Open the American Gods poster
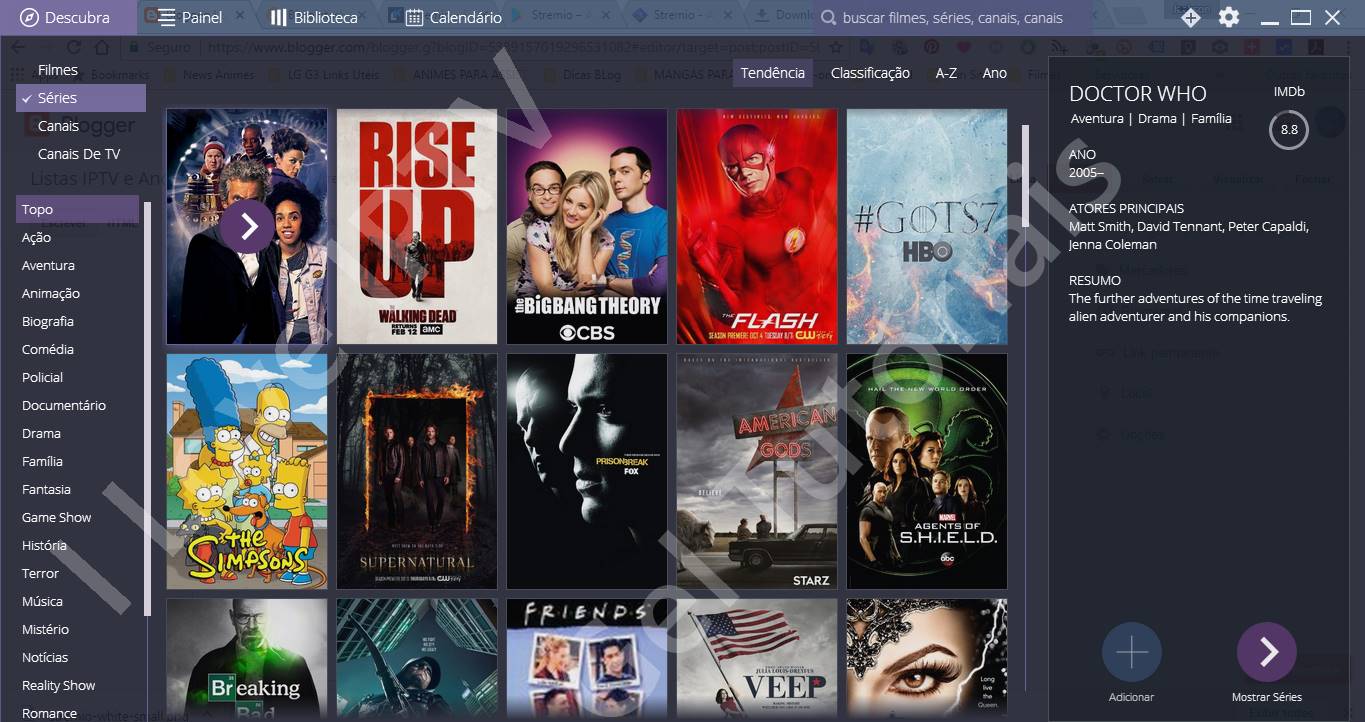 (x=757, y=471)
